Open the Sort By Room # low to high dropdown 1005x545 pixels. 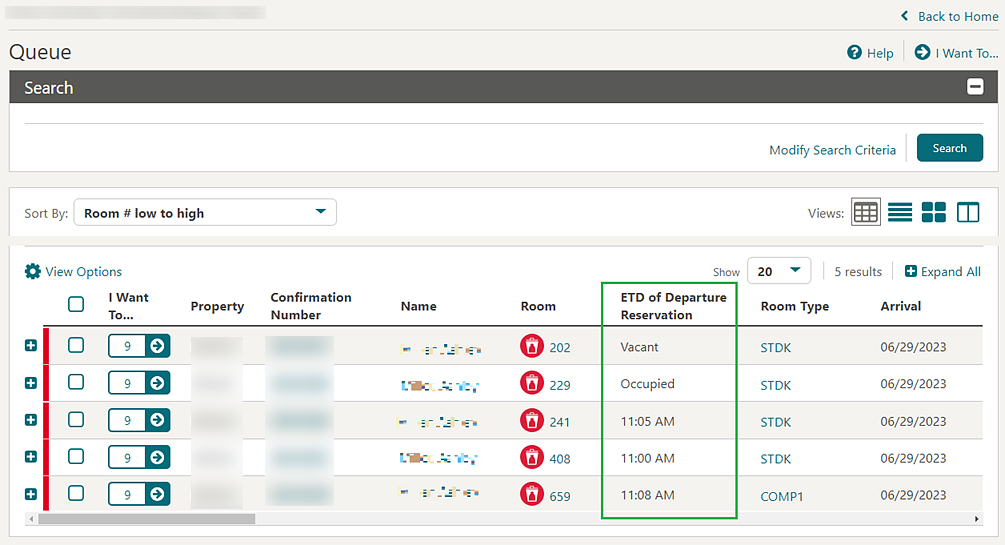coord(205,212)
